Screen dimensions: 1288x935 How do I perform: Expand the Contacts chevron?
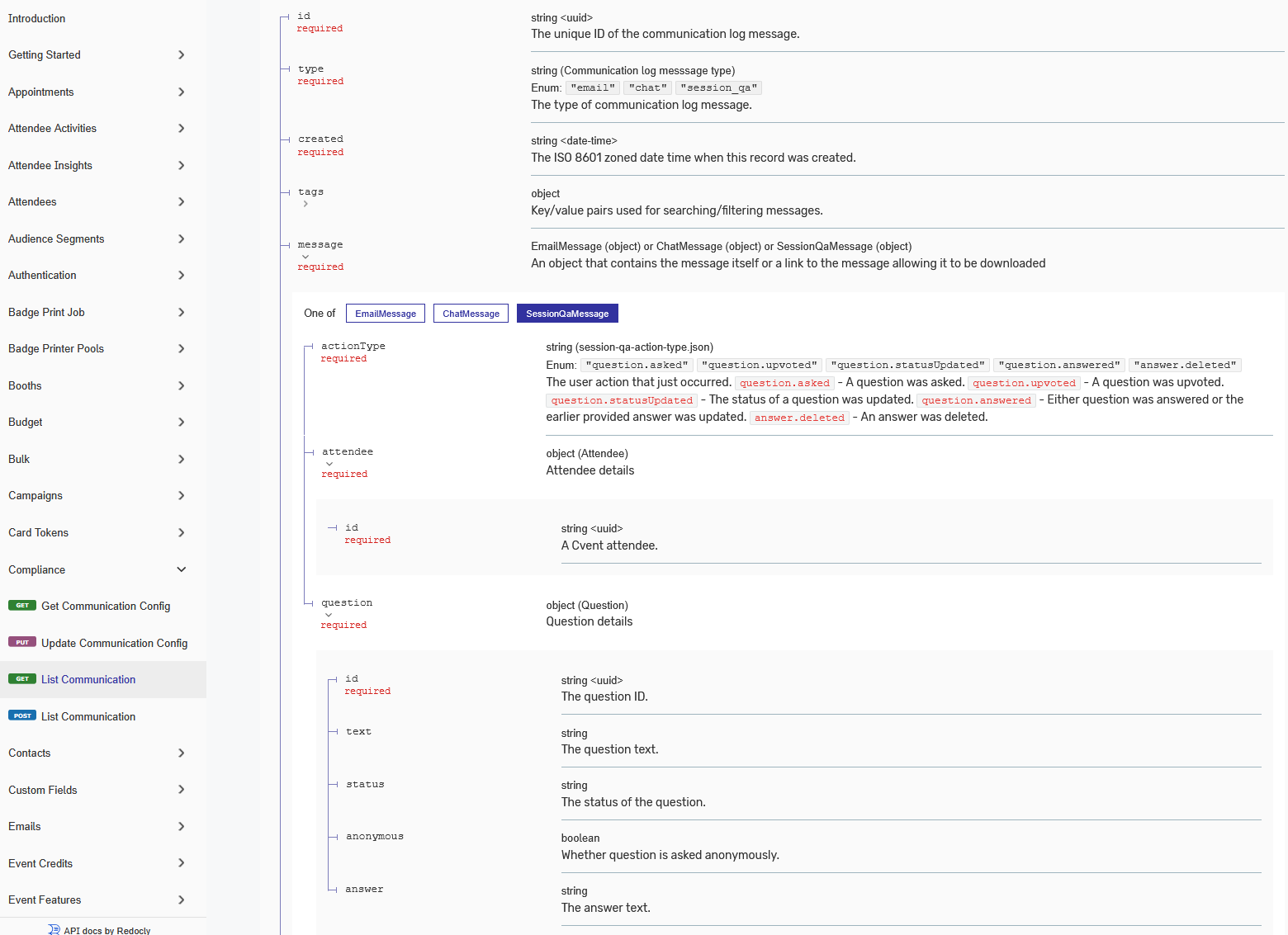pos(182,753)
